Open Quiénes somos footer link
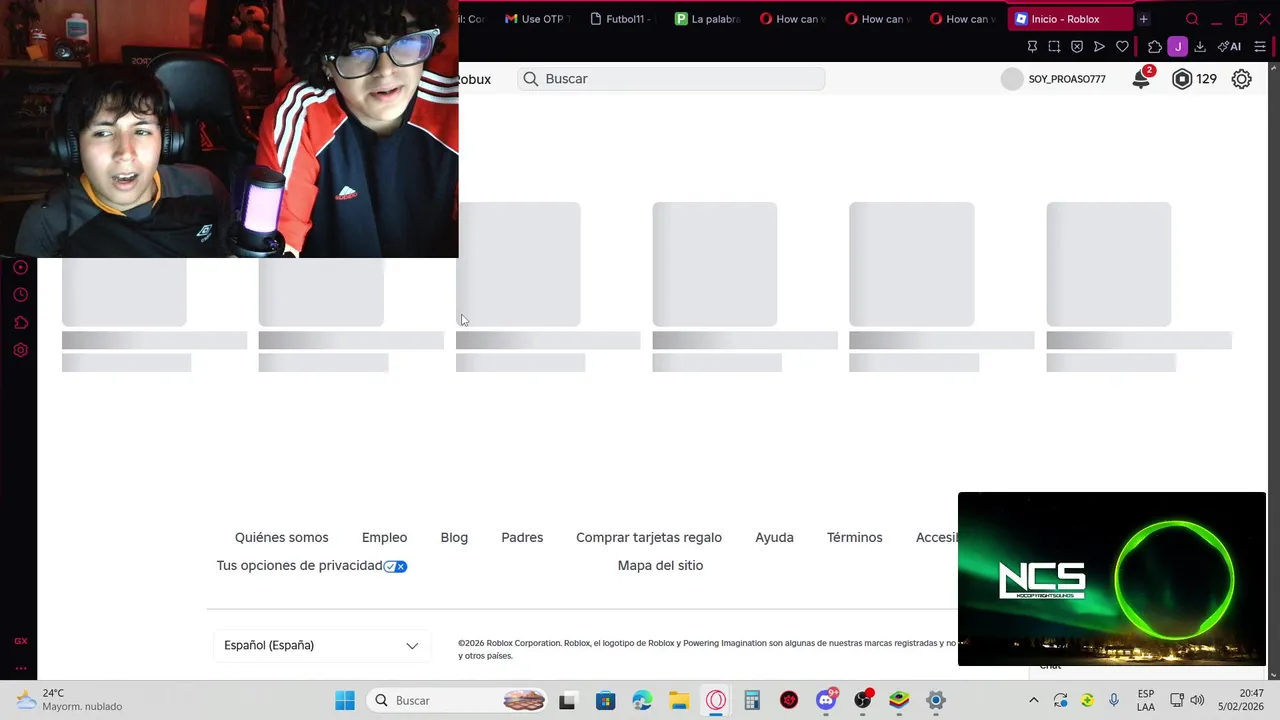 281,537
